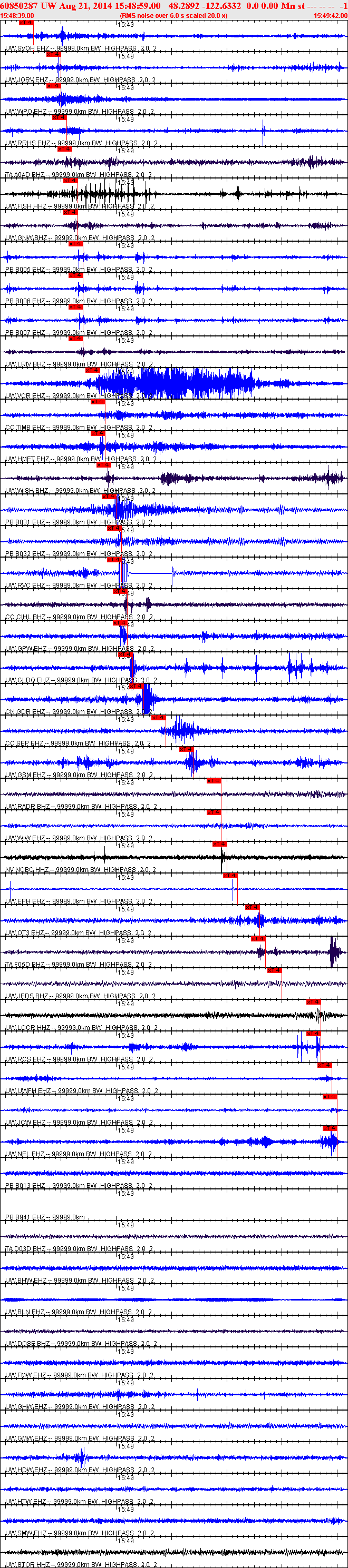Select the UW.GHW EHZ station label

click(80, 1407)
